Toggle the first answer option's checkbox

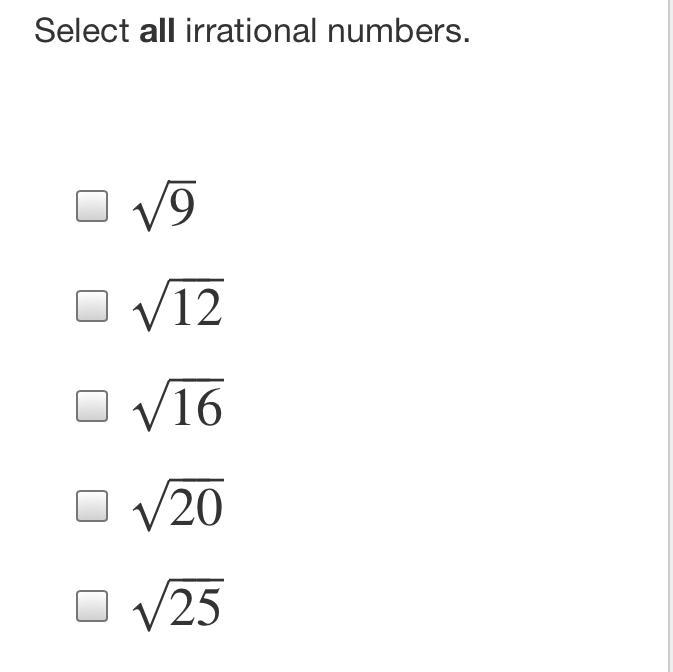[x=92, y=206]
